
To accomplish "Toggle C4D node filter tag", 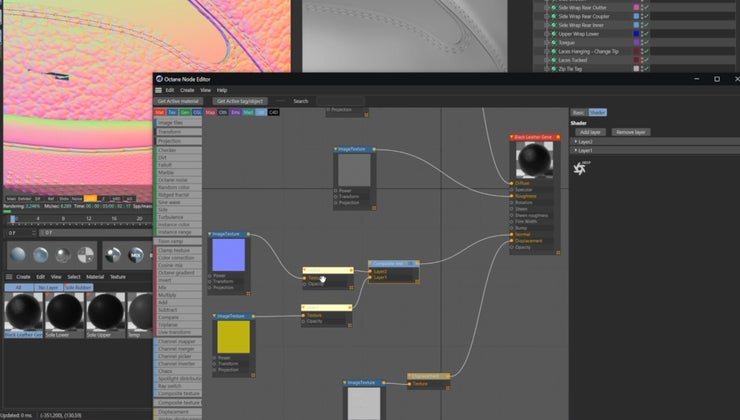I will pos(274,112).
